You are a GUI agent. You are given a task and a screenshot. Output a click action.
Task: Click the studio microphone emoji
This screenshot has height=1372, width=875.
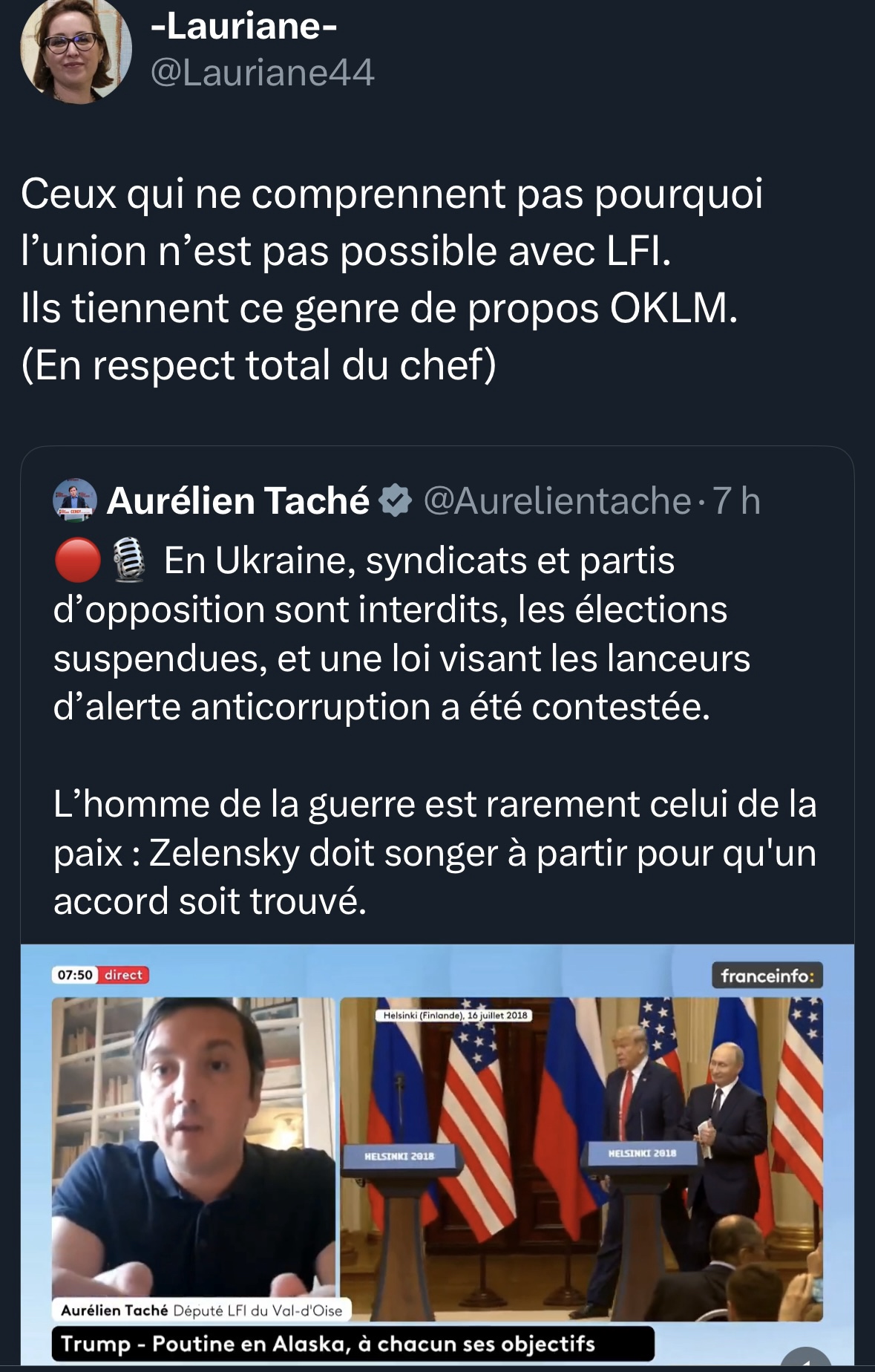[x=131, y=561]
